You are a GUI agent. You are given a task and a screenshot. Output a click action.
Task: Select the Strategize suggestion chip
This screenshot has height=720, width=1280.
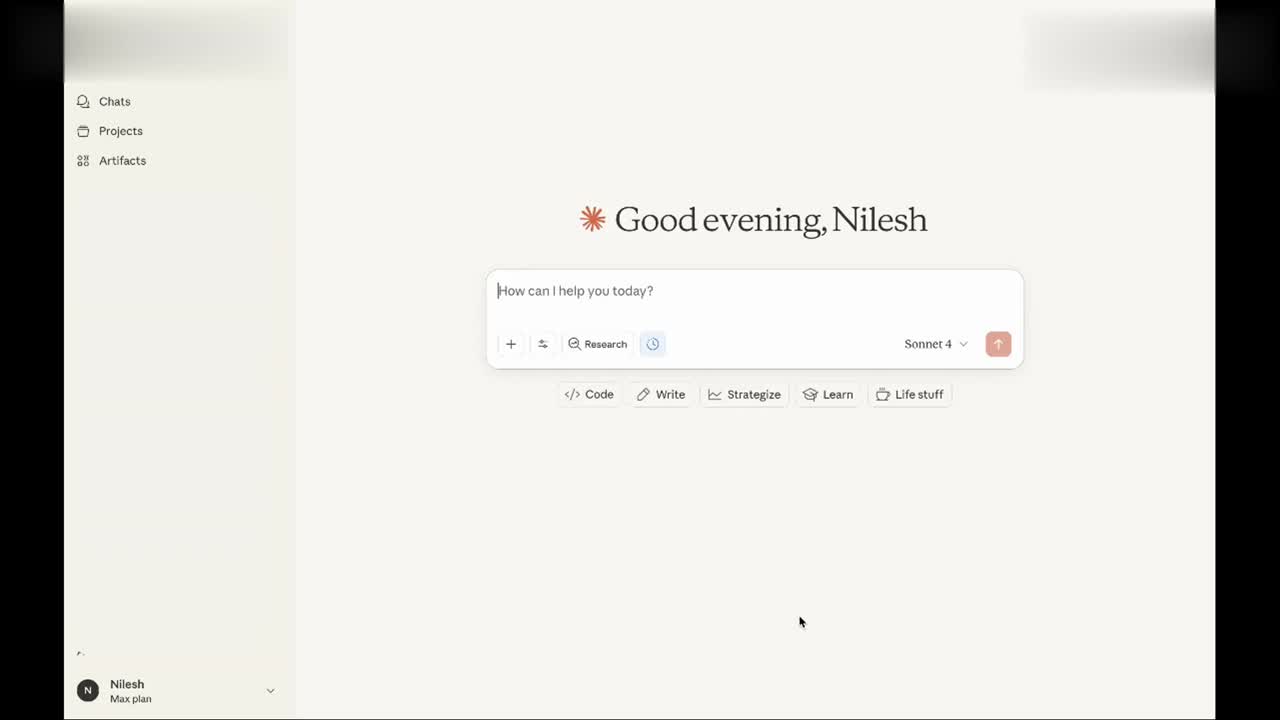pyautogui.click(x=744, y=394)
